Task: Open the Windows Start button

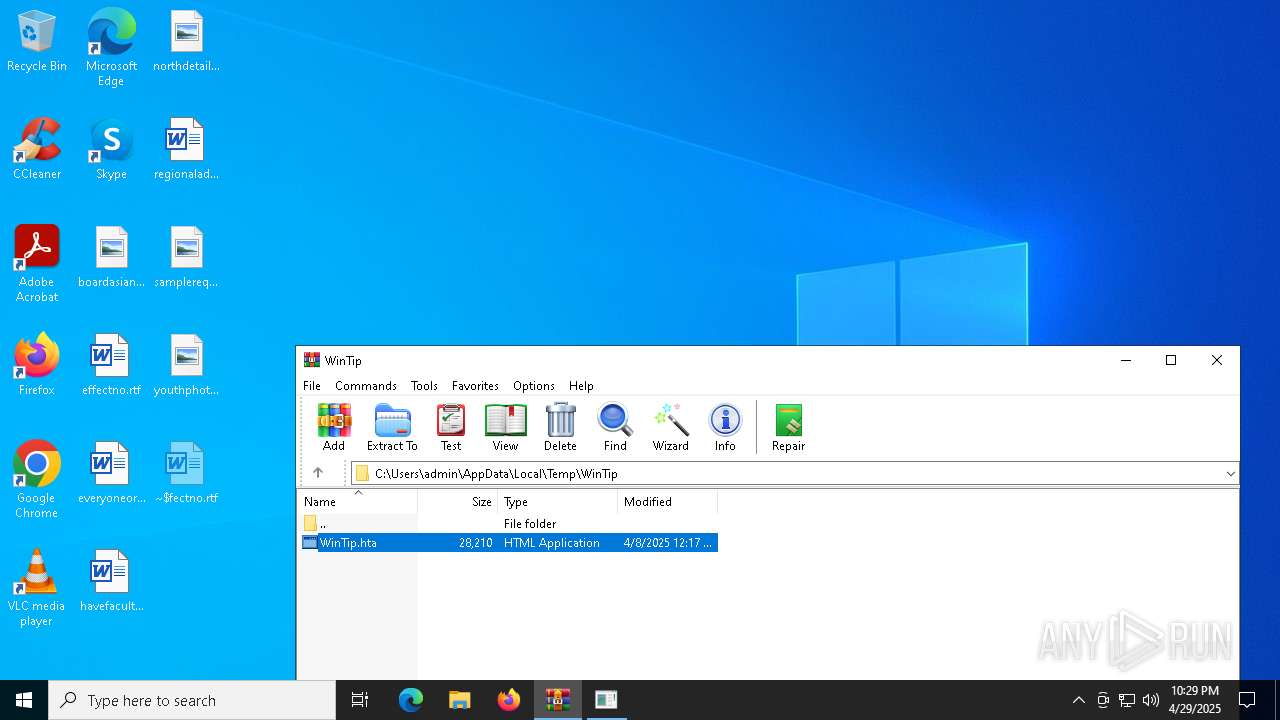Action: [24, 700]
